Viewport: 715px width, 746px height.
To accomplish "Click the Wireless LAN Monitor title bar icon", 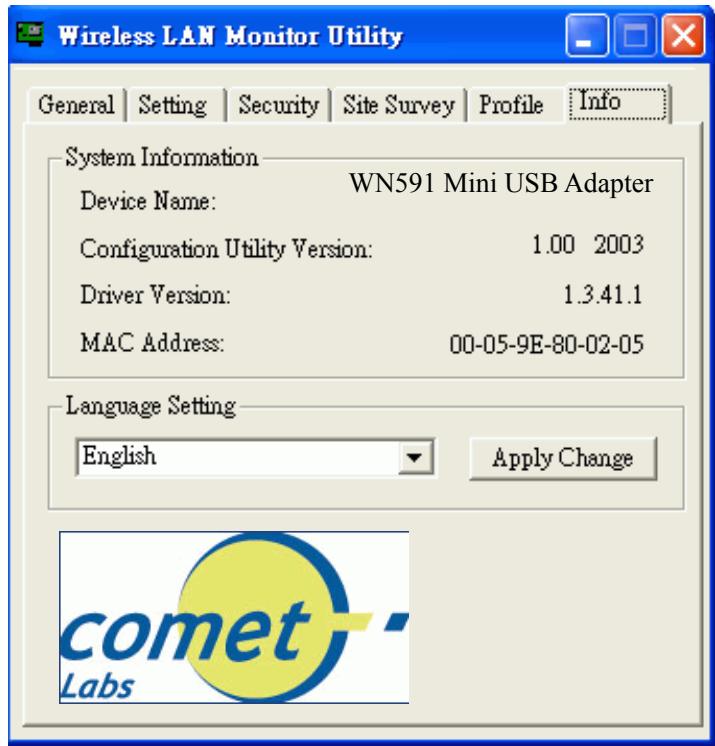I will [30, 33].
